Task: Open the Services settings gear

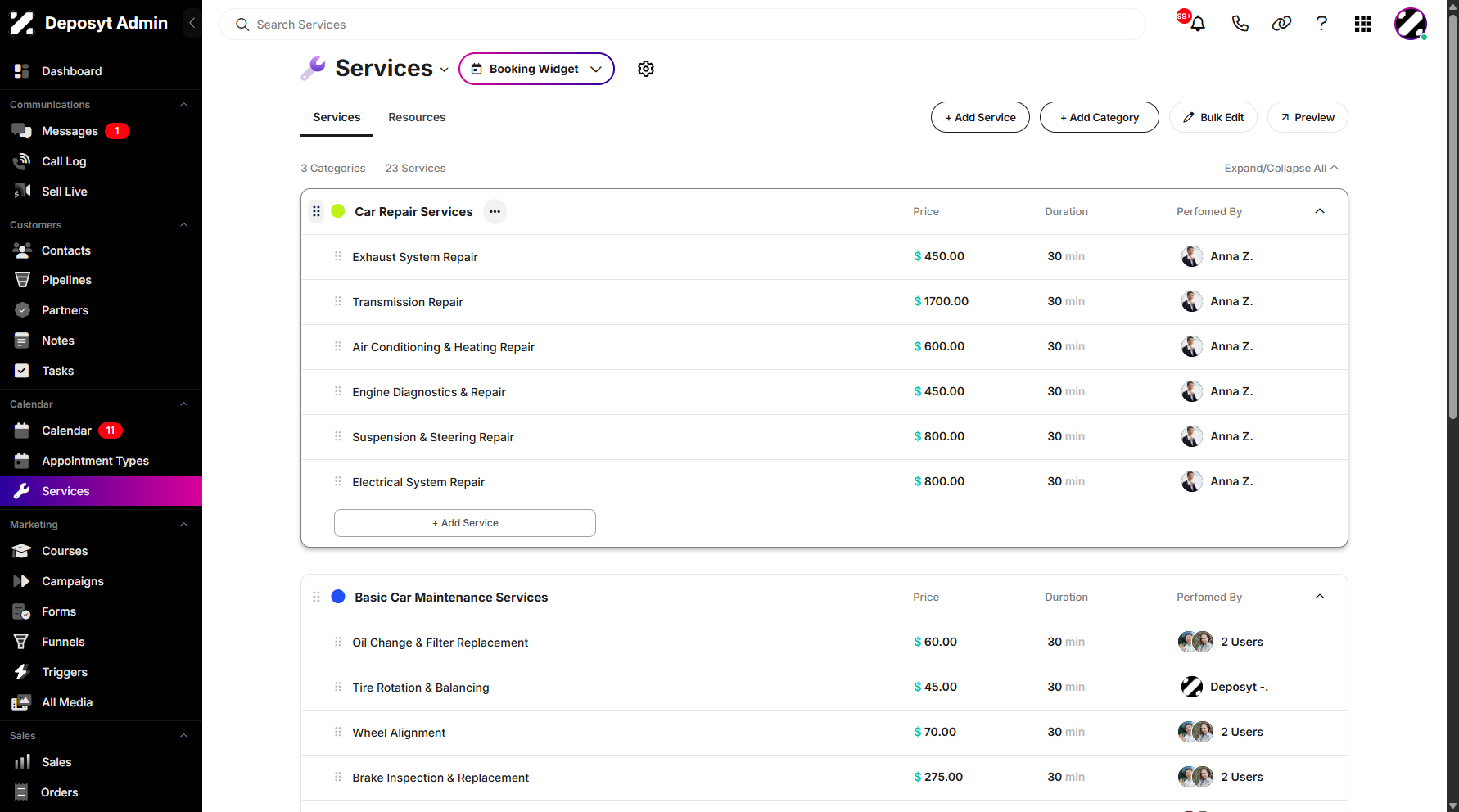Action: 646,69
